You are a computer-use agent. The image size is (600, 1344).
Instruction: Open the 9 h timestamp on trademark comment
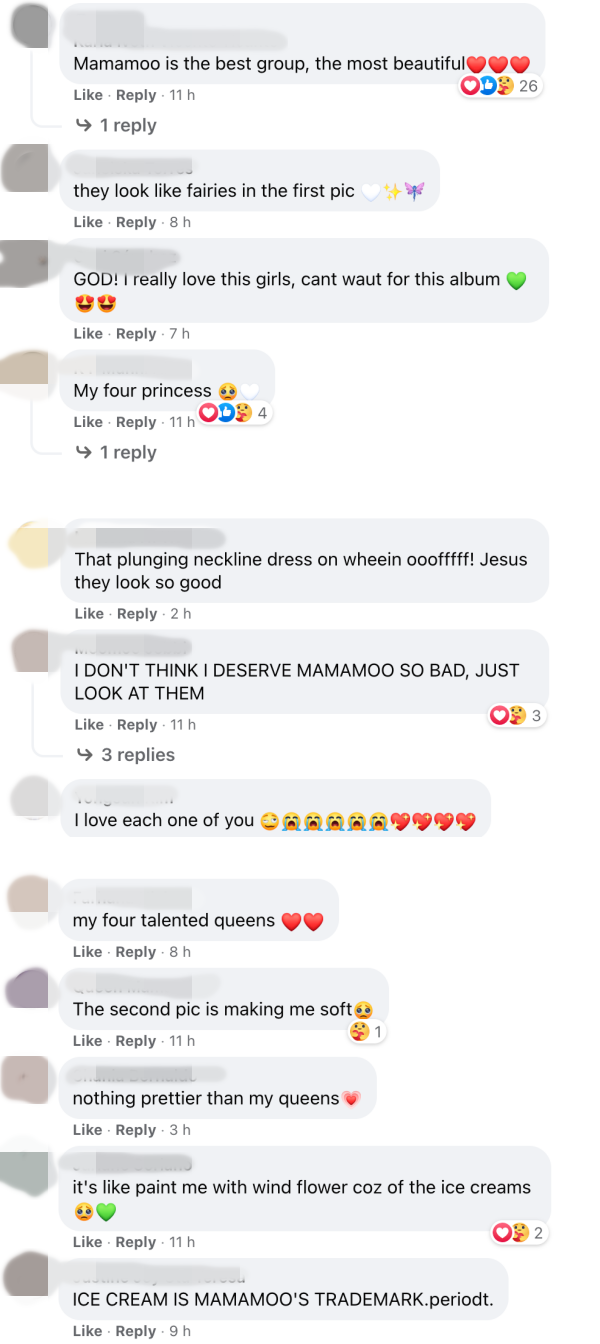click(180, 1331)
